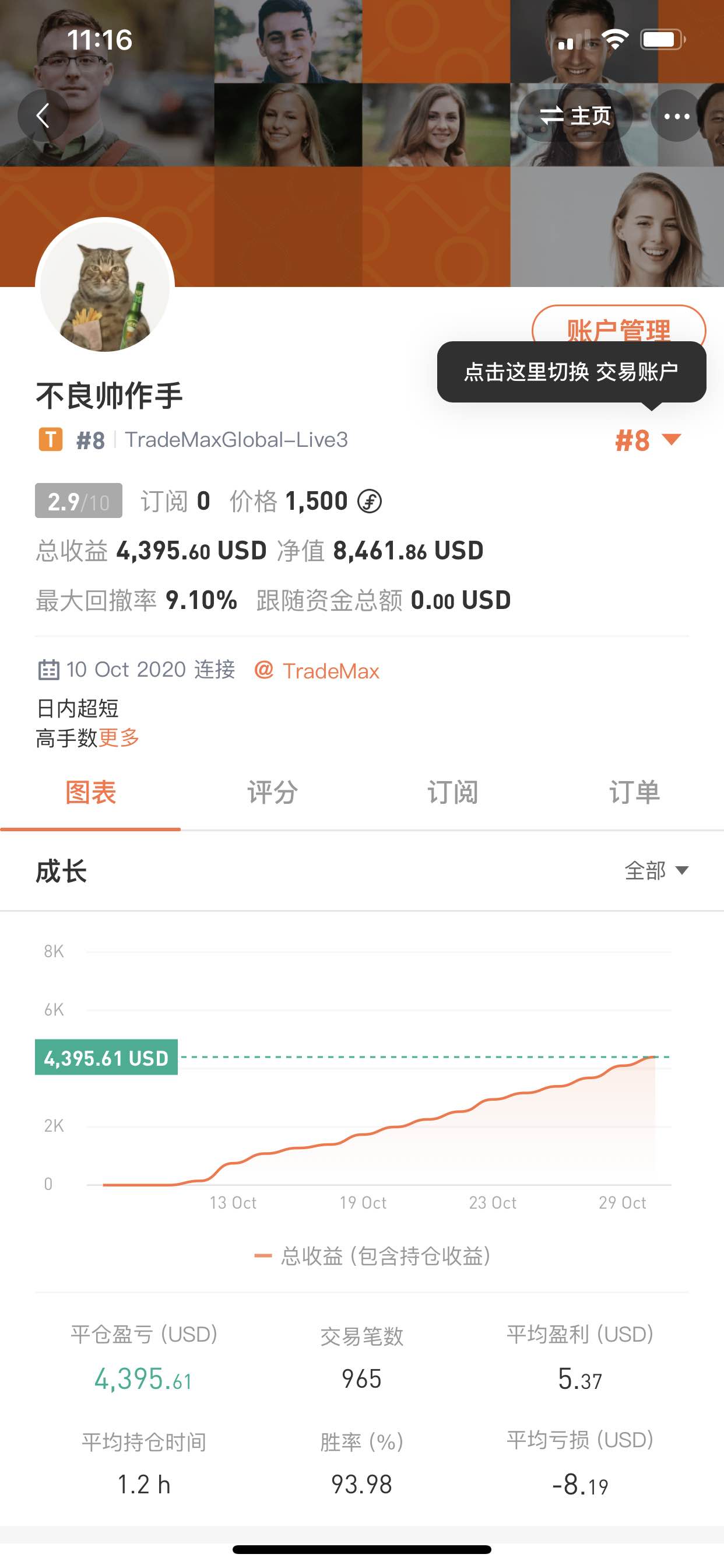Tap the 账户管理 button
This screenshot has width=724, height=1568.
click(618, 325)
